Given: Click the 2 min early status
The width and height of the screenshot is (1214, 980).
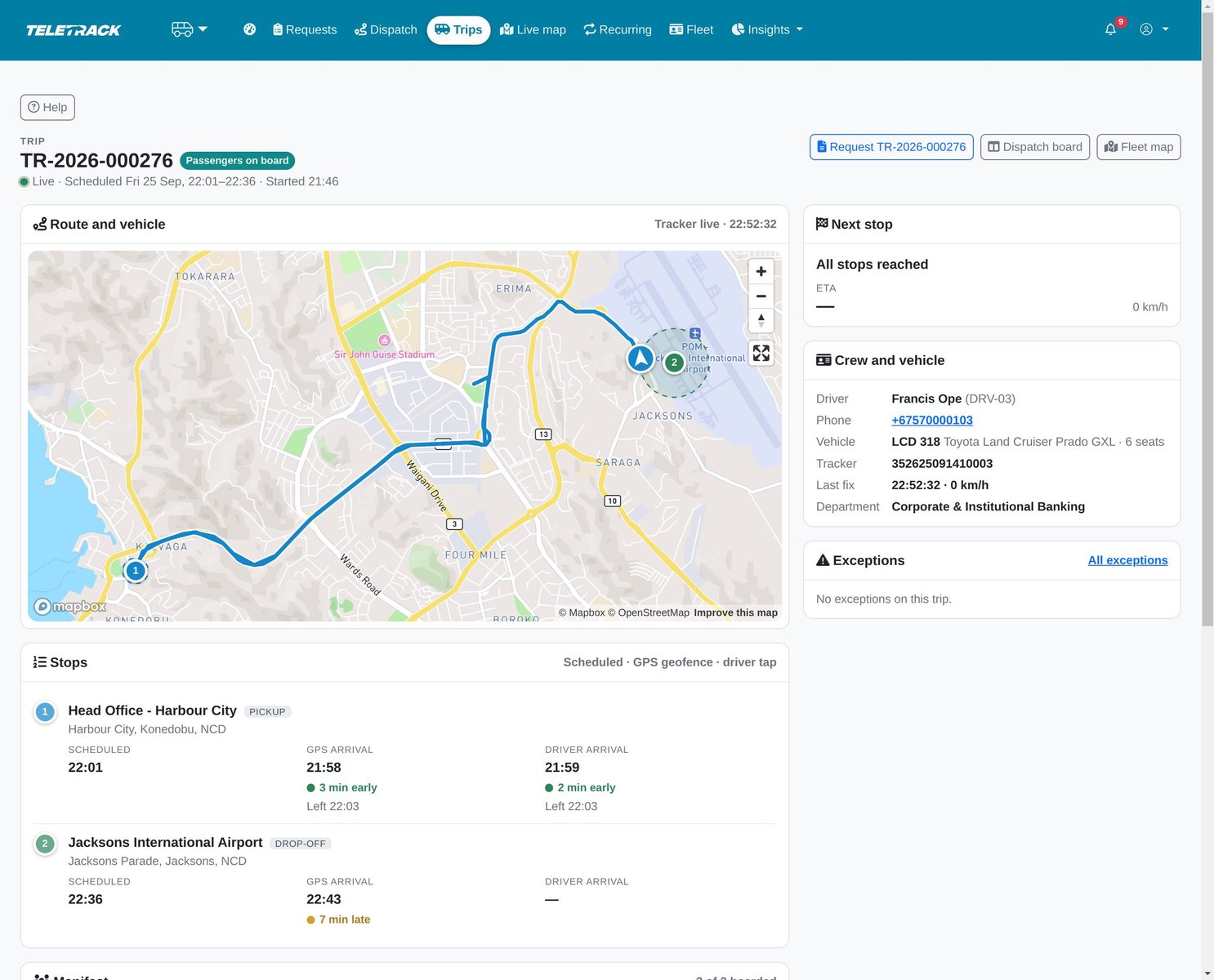Looking at the screenshot, I should point(580,787).
